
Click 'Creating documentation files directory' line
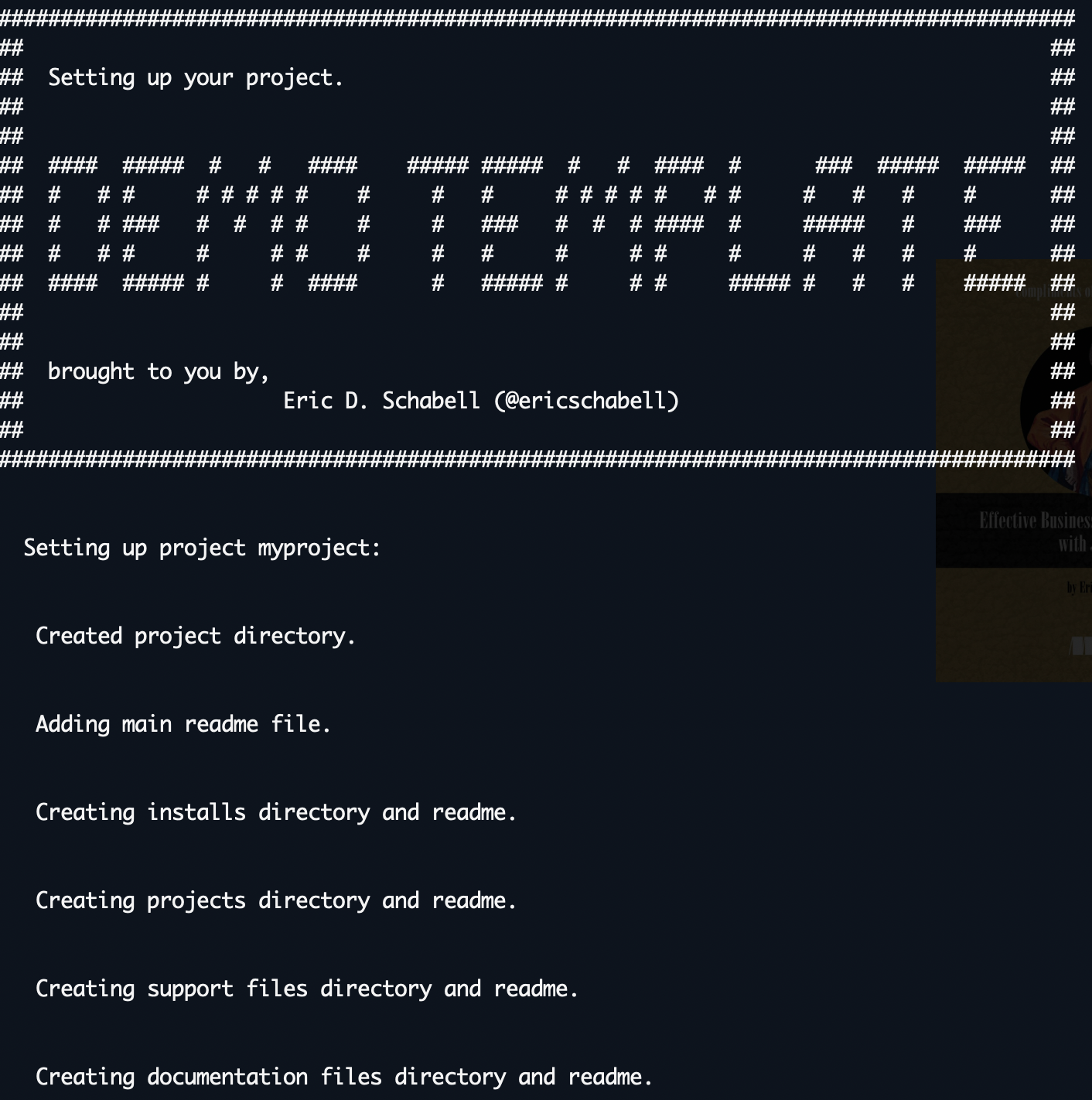tap(344, 1077)
